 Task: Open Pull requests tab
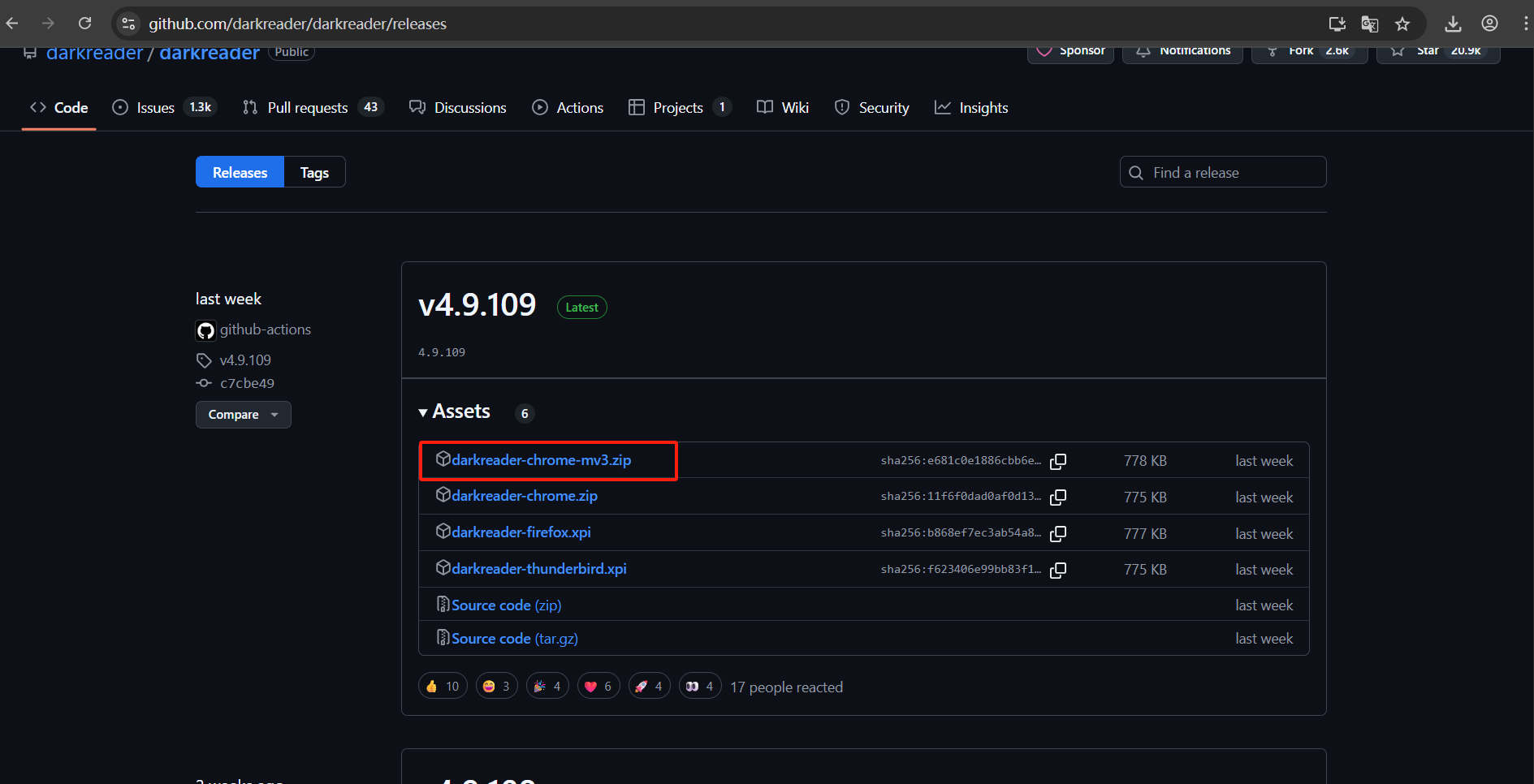coord(313,108)
